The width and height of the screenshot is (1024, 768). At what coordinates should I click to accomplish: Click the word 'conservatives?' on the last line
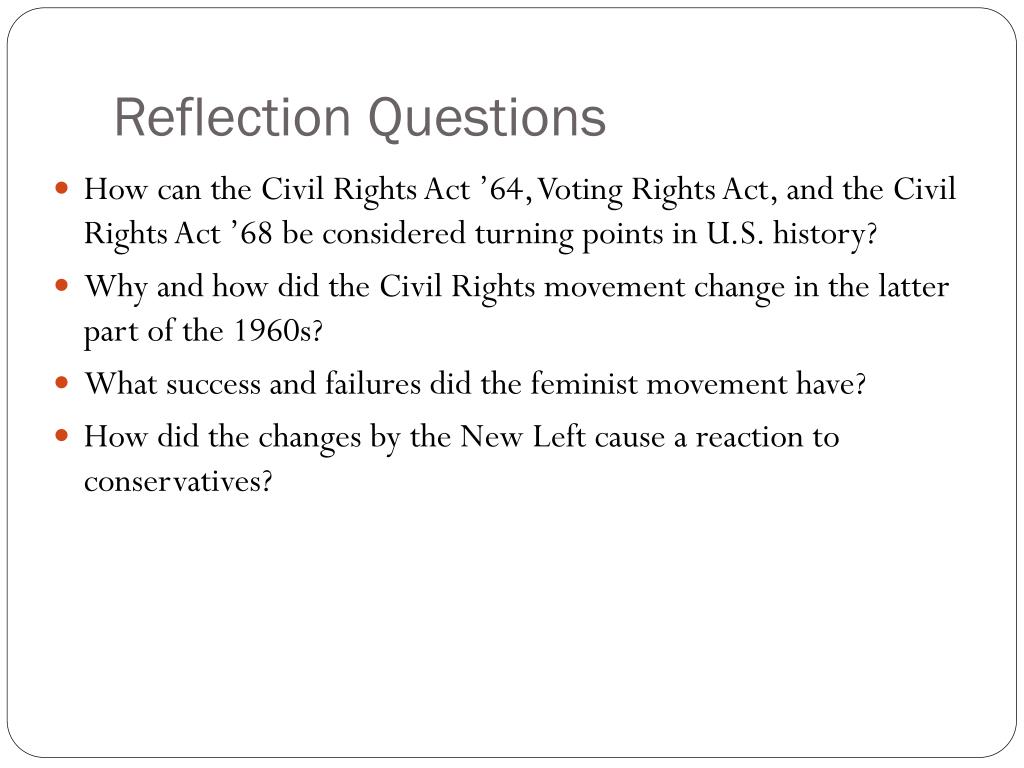(178, 482)
